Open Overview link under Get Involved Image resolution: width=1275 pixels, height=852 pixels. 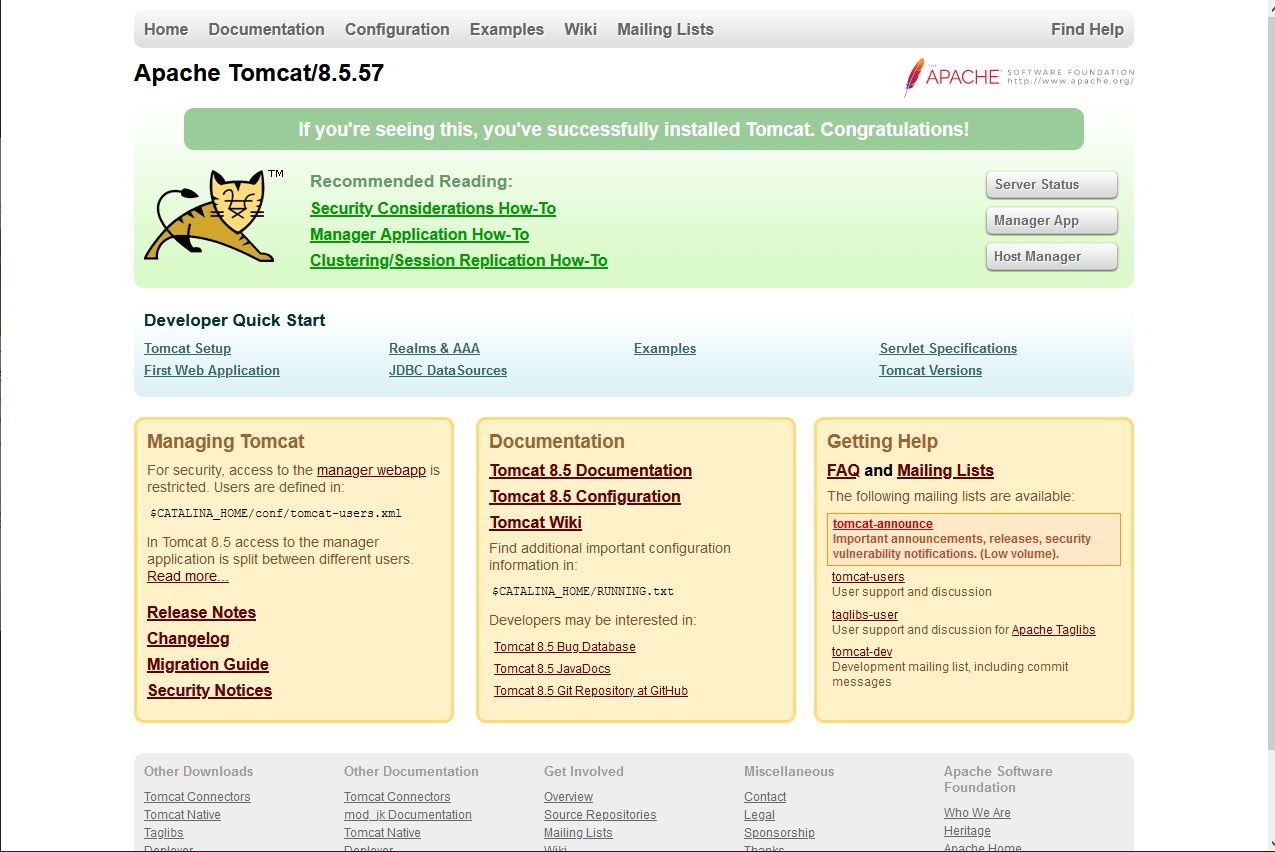click(568, 797)
